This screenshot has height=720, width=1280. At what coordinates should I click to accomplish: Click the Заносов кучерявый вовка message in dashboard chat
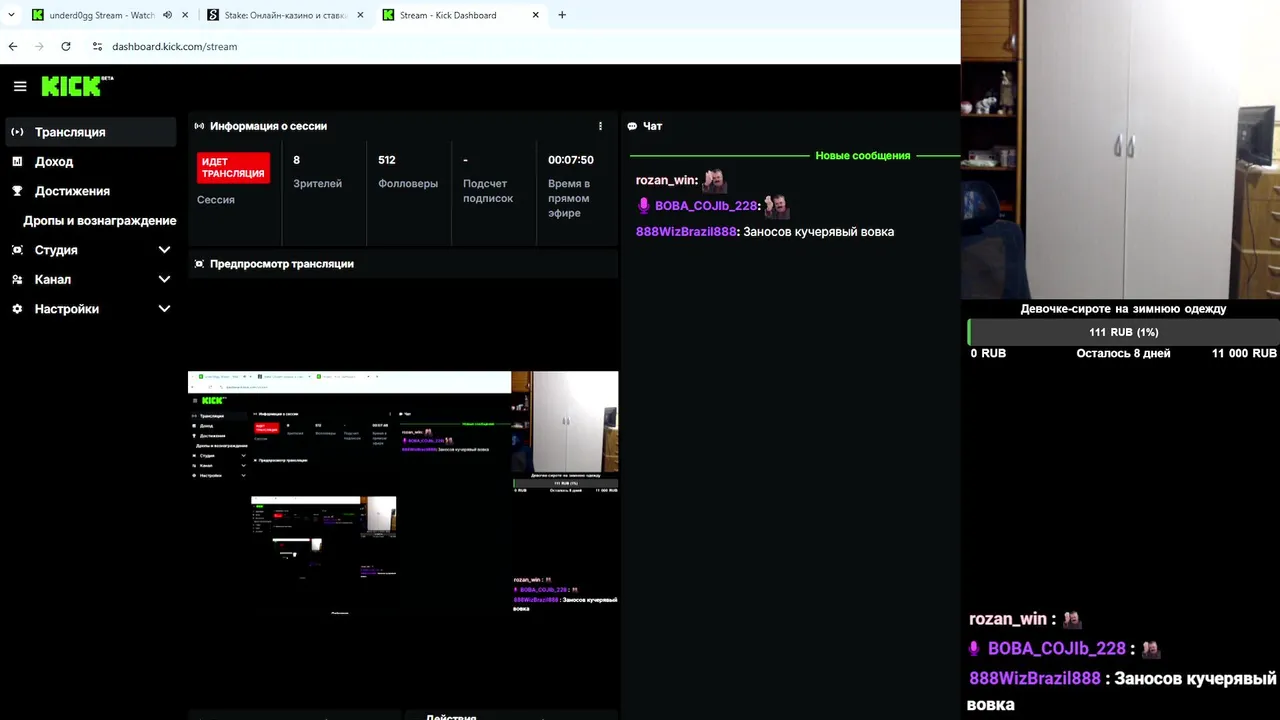[819, 232]
